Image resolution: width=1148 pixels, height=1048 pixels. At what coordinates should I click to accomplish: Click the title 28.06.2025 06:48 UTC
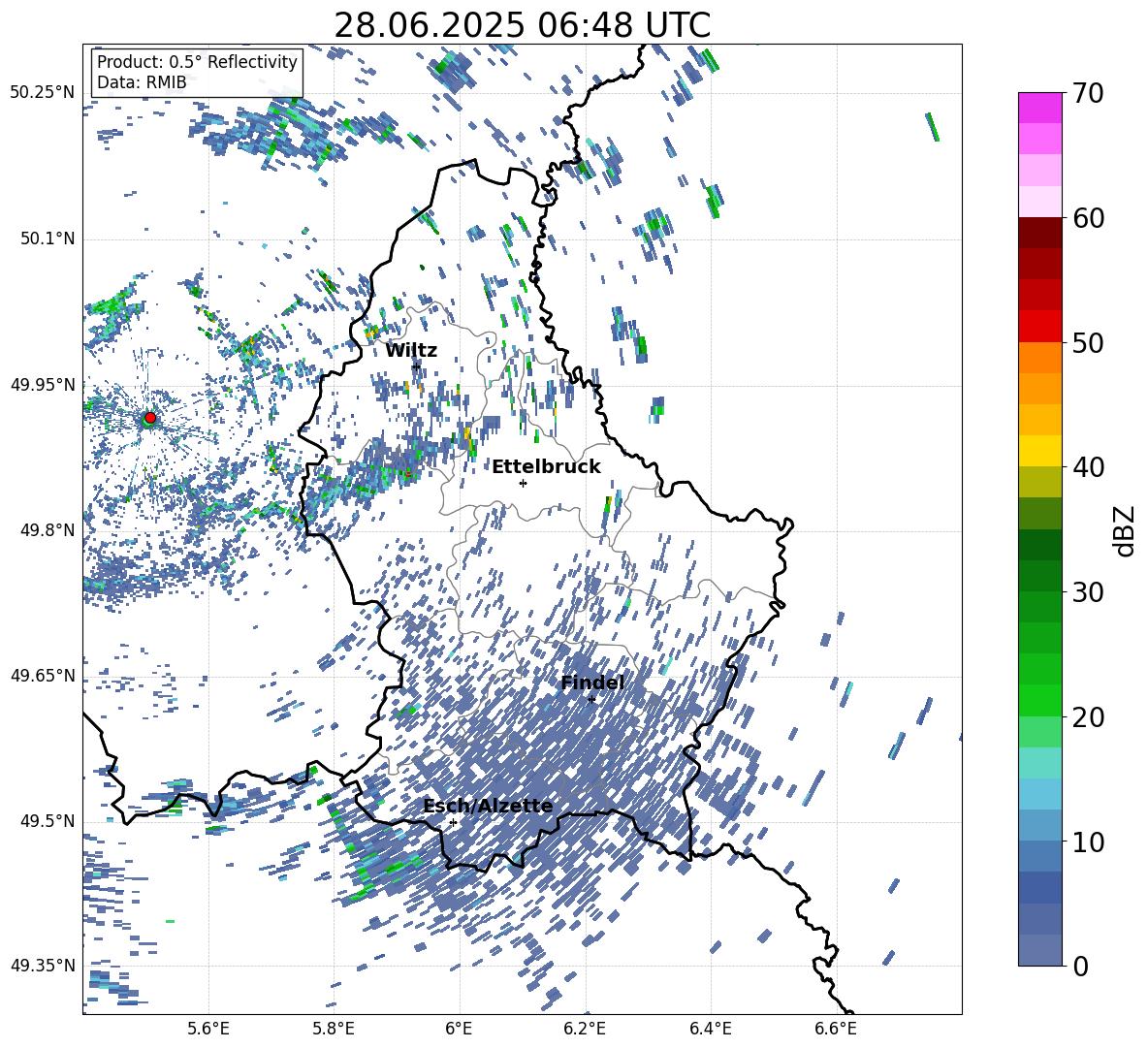523,25
